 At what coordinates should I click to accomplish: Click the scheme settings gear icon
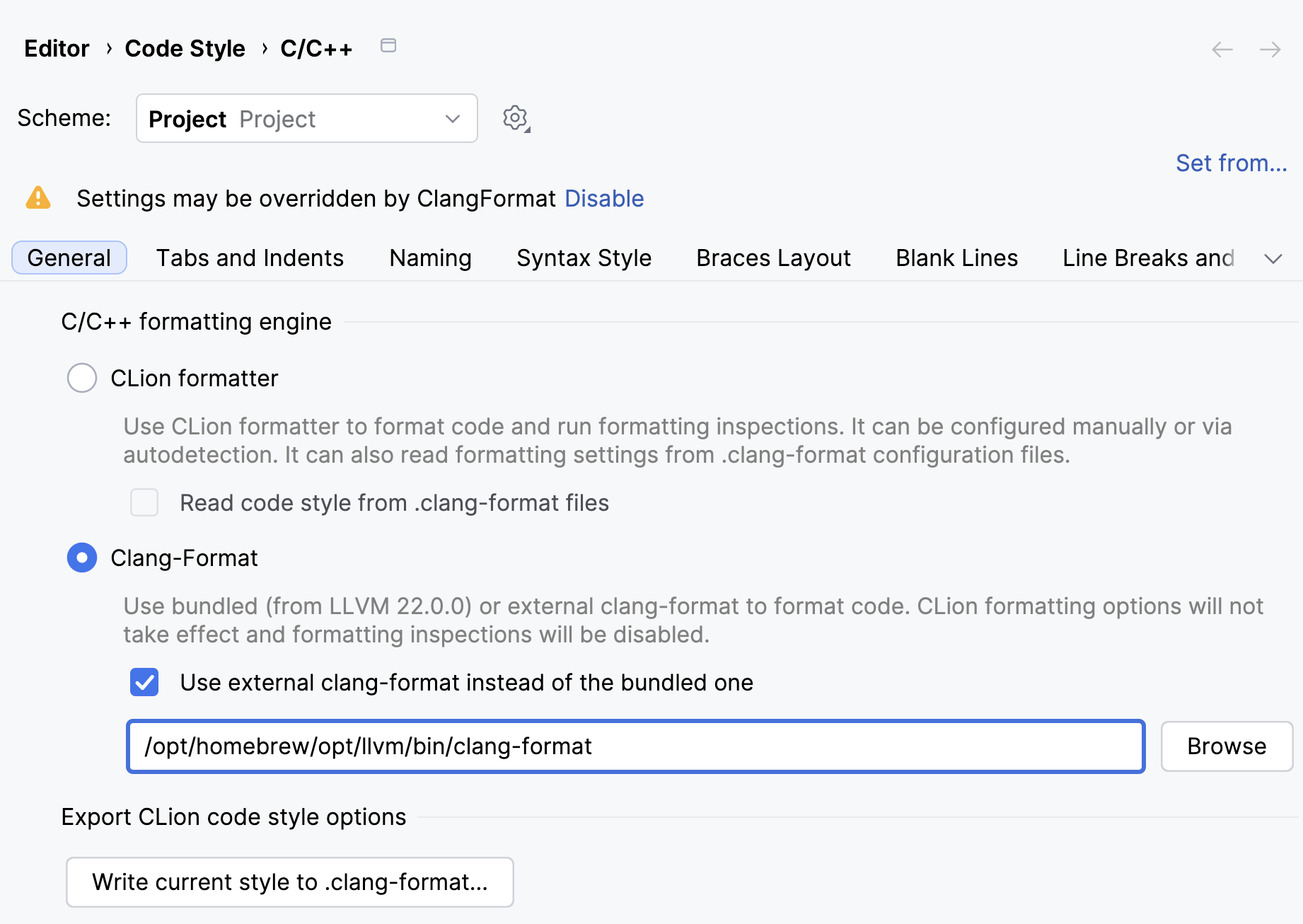[516, 118]
